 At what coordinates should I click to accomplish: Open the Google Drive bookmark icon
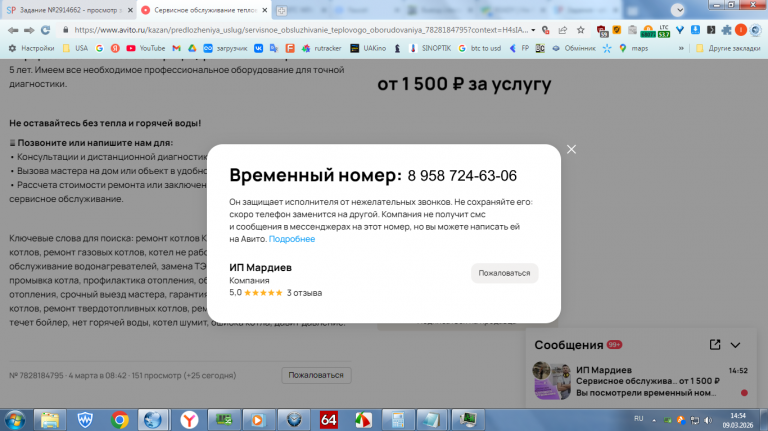tap(192, 48)
